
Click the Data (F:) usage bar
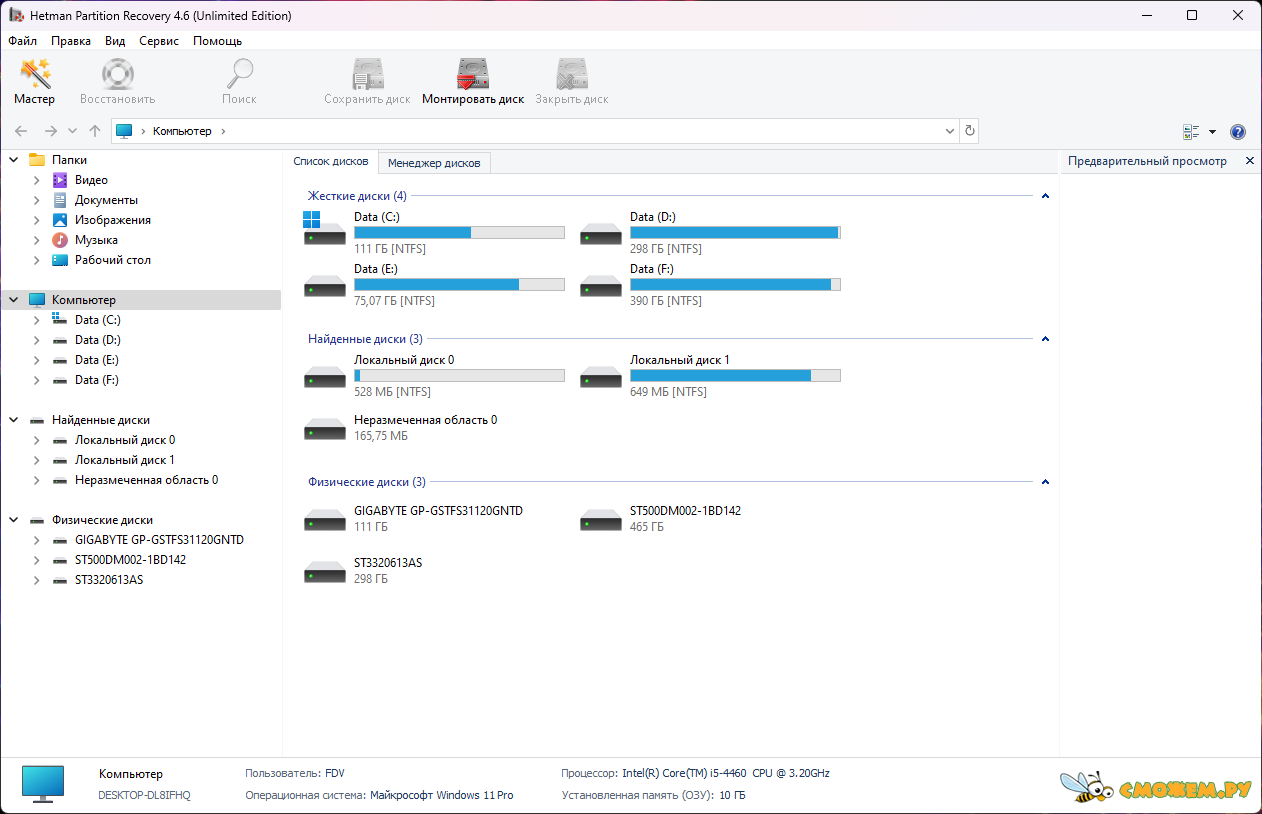[x=735, y=285]
